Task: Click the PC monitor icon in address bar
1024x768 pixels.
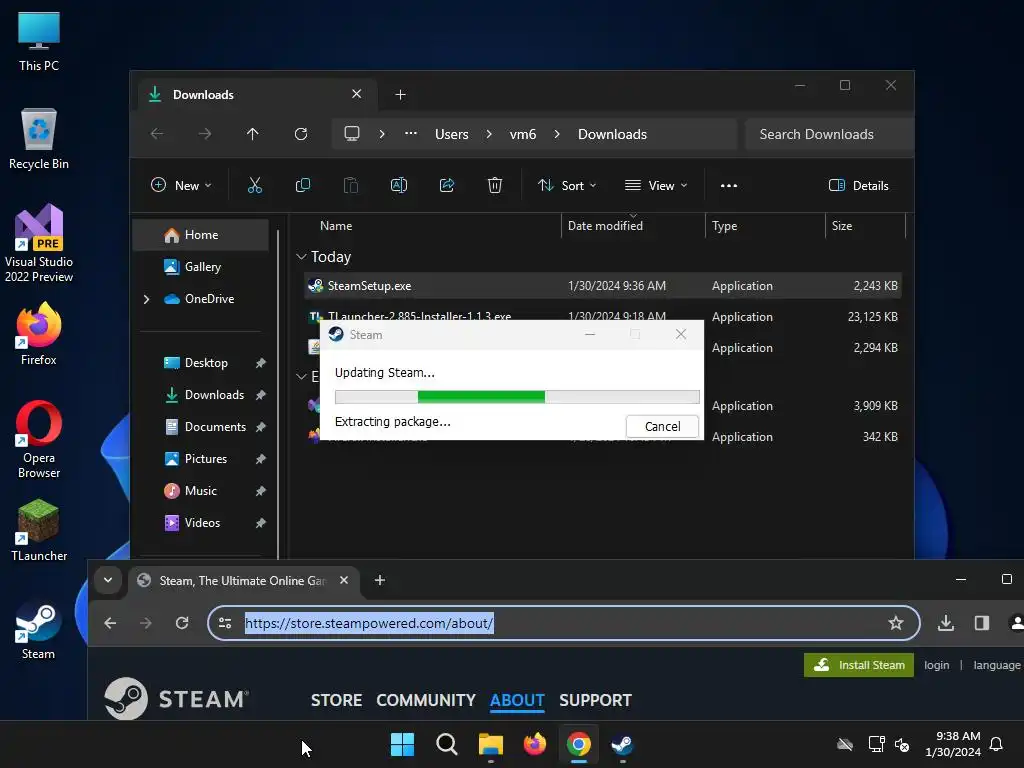Action: 352,134
